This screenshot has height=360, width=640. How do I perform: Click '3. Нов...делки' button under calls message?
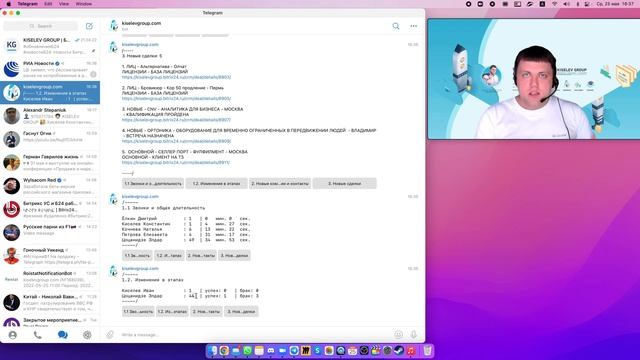pos(234,256)
